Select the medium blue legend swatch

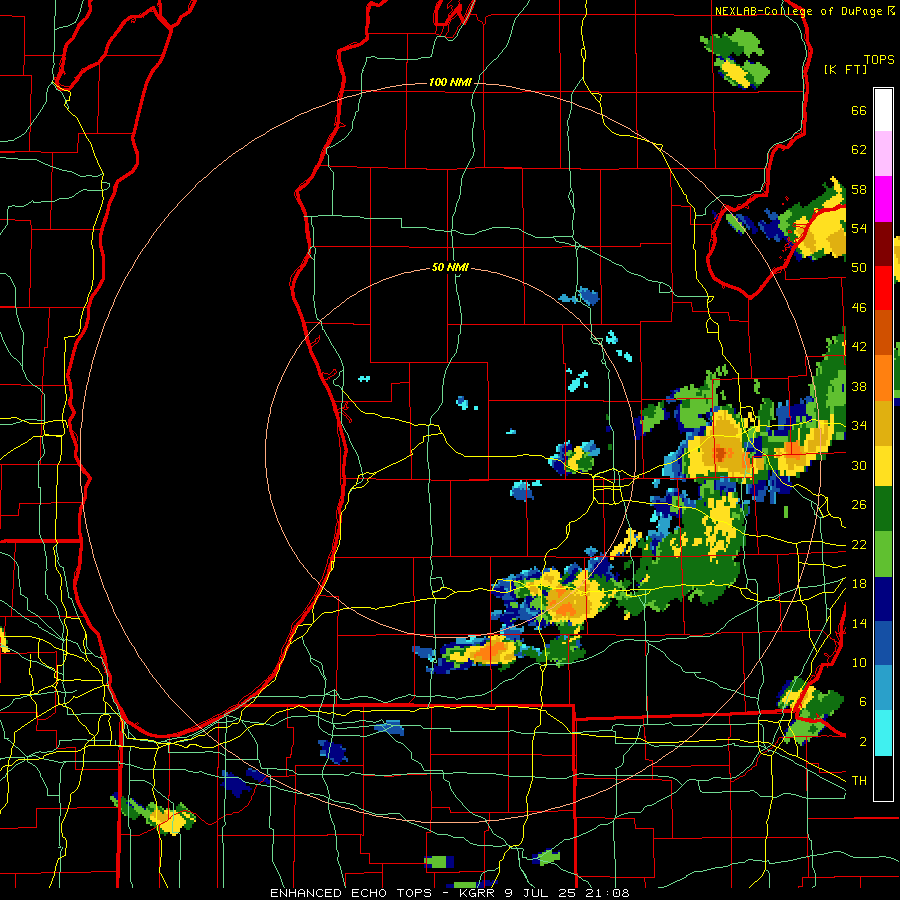point(883,643)
